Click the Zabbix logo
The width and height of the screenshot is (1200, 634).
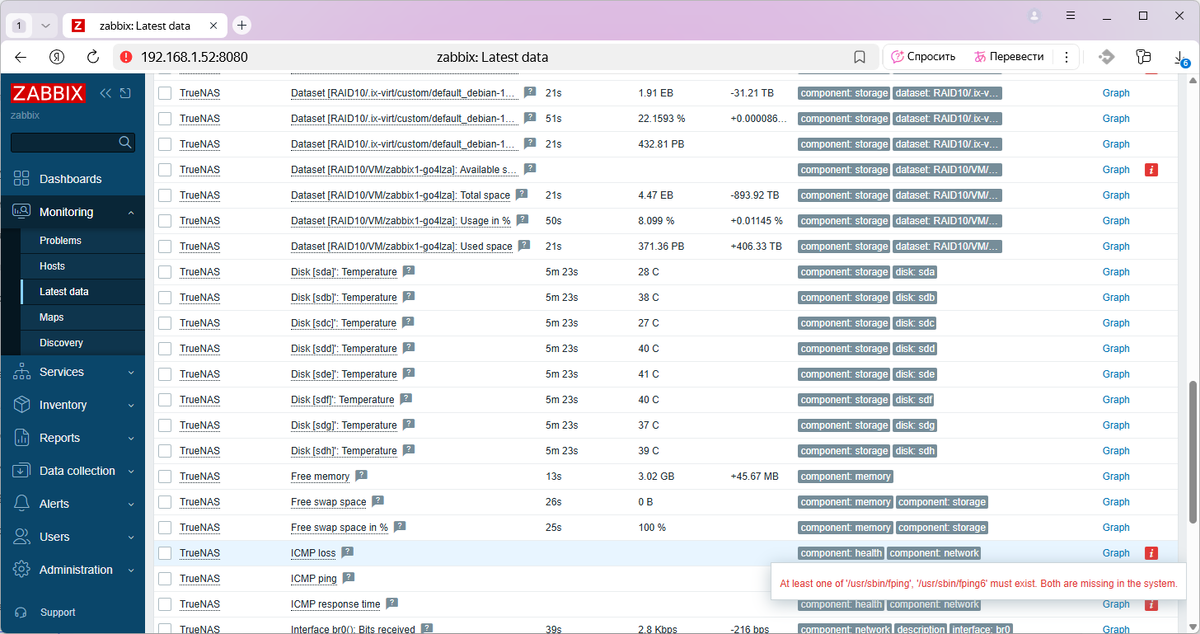point(50,94)
